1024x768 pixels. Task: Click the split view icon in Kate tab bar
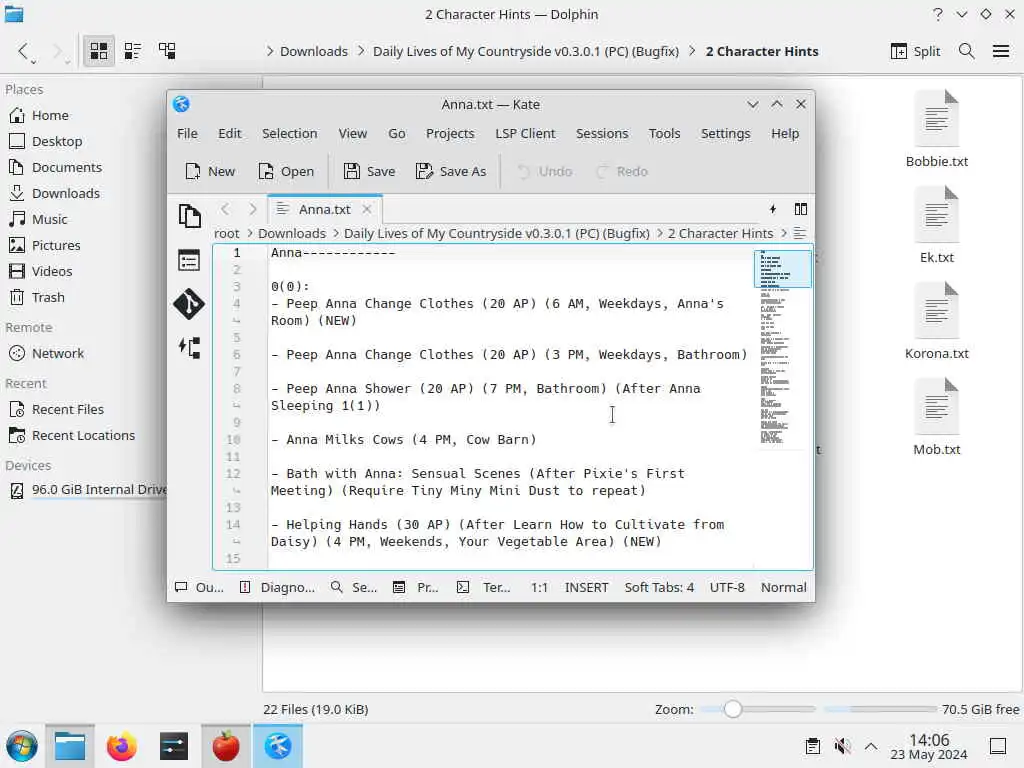point(801,209)
